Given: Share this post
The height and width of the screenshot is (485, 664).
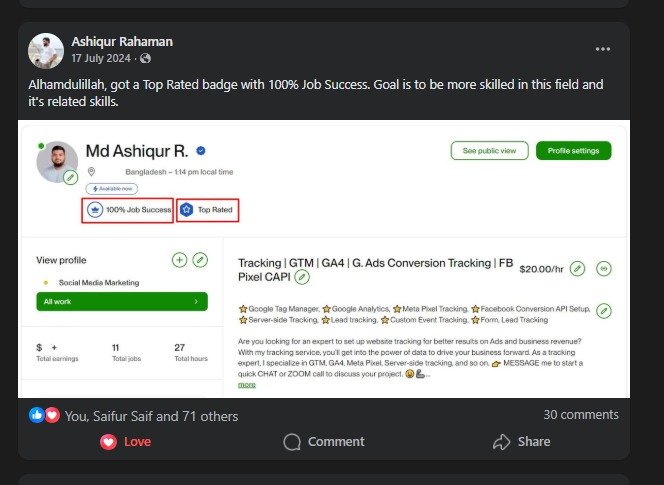Looking at the screenshot, I should tap(521, 441).
